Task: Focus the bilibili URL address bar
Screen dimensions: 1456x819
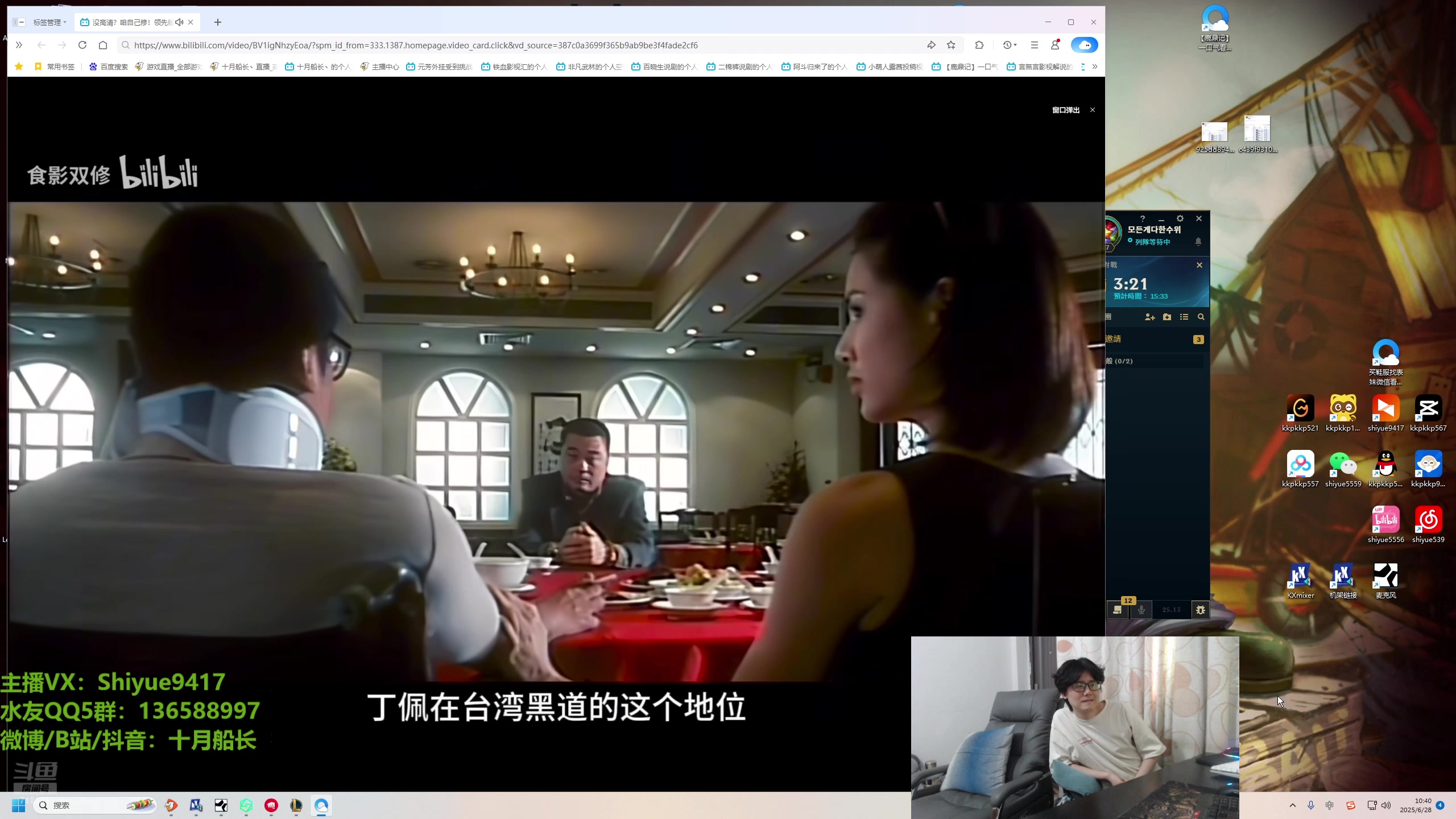Action: (520, 45)
